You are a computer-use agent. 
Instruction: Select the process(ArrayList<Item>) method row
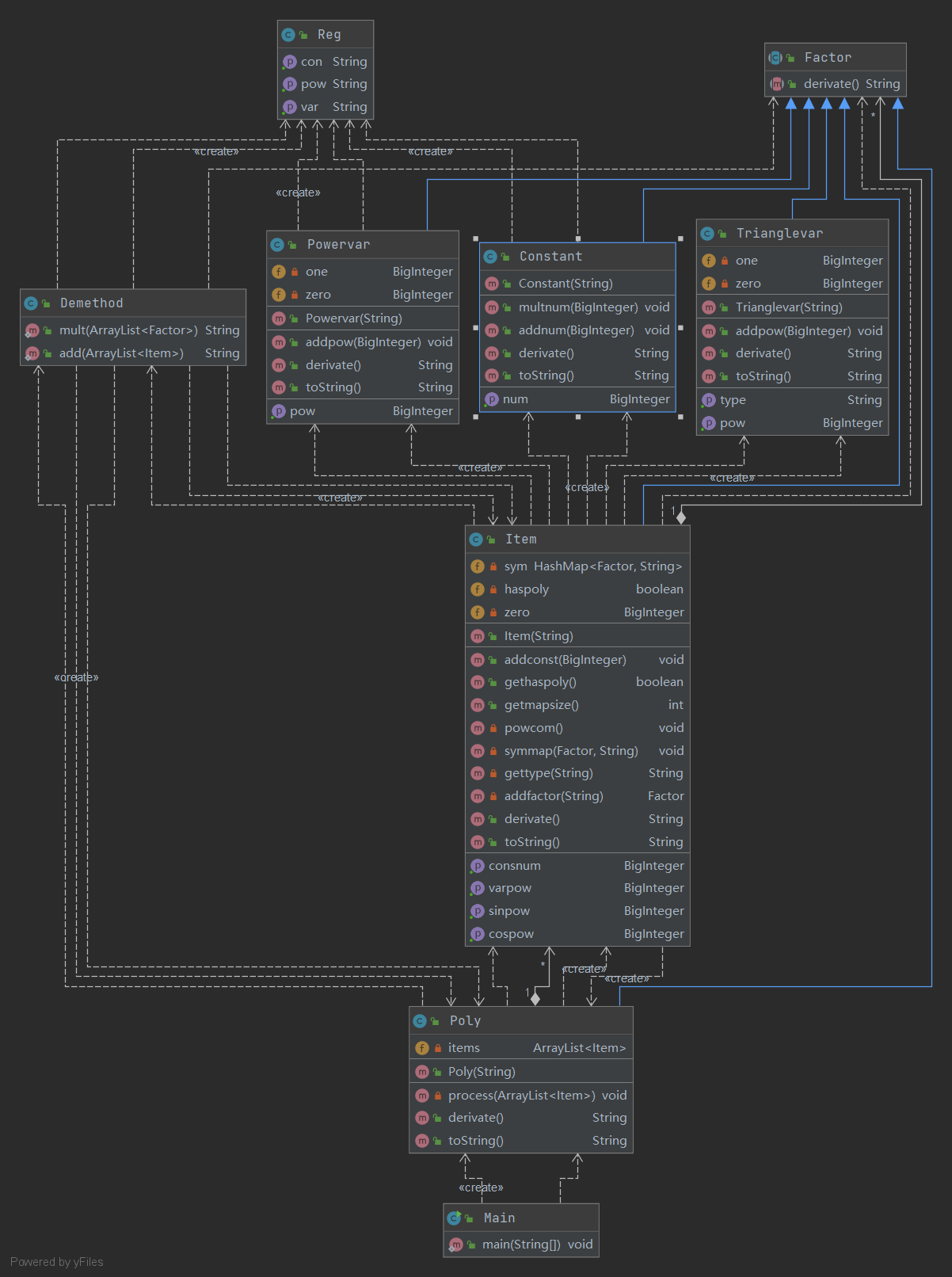(520, 1096)
